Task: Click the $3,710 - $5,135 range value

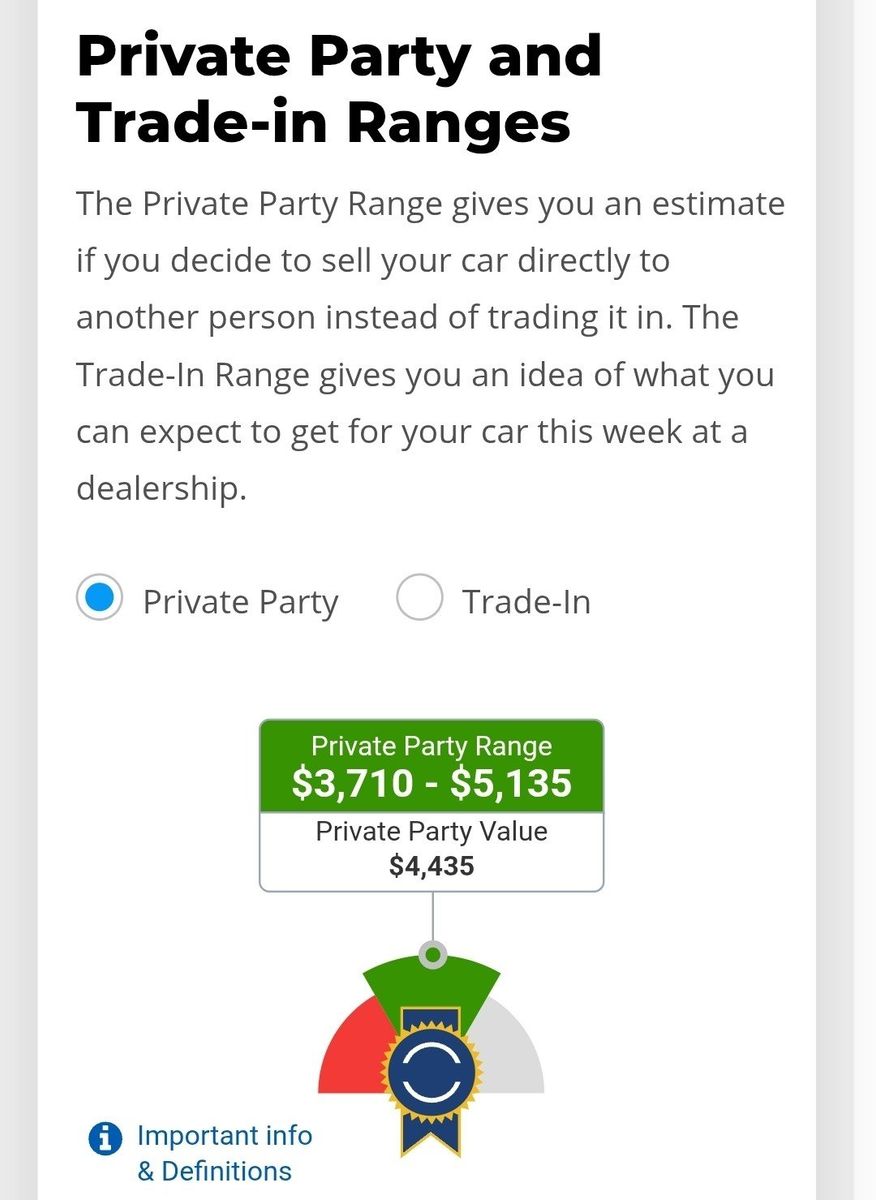Action: 432,783
